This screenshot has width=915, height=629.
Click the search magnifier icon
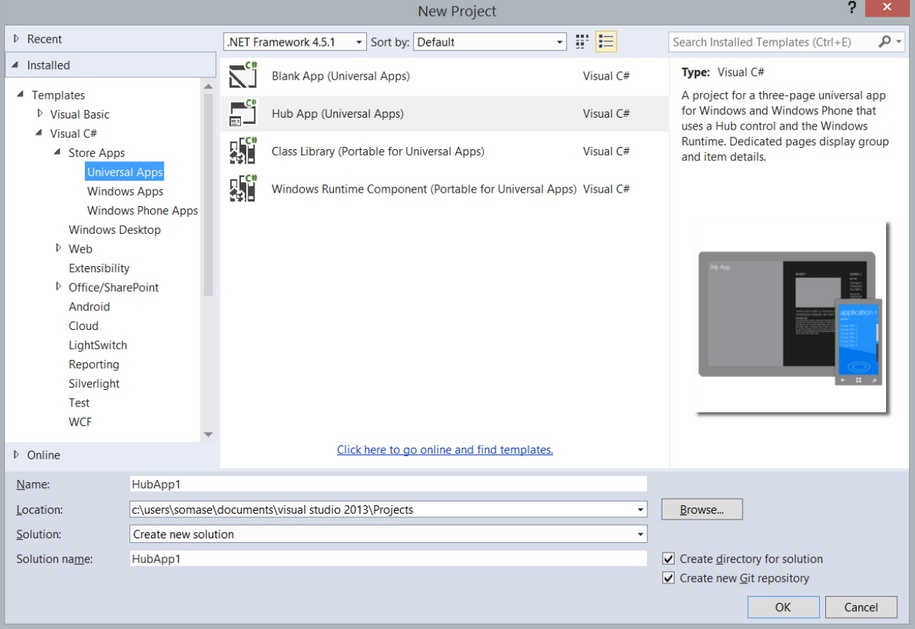[884, 42]
